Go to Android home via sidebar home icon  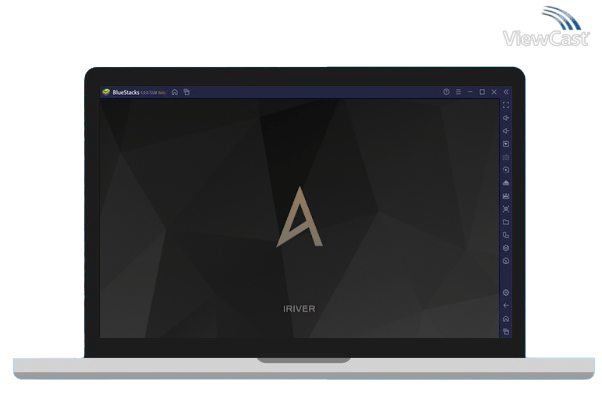point(506,319)
